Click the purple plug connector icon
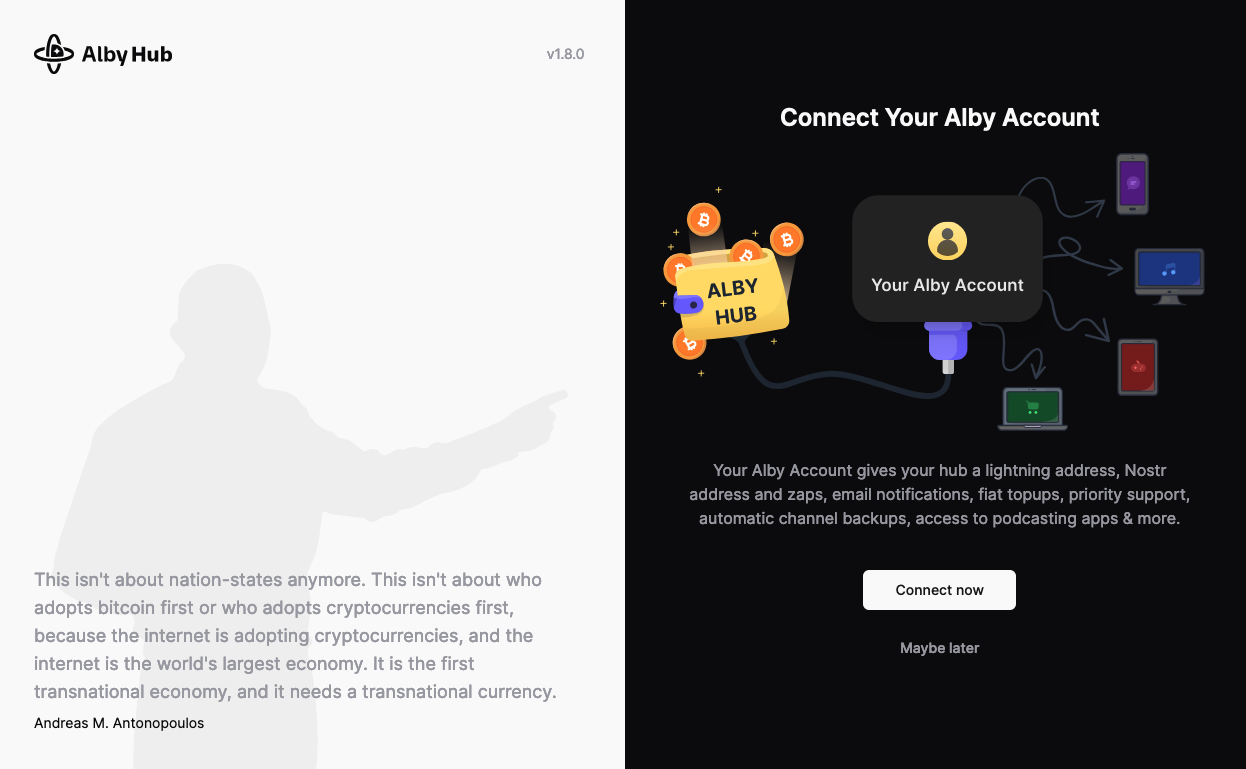 pos(948,342)
